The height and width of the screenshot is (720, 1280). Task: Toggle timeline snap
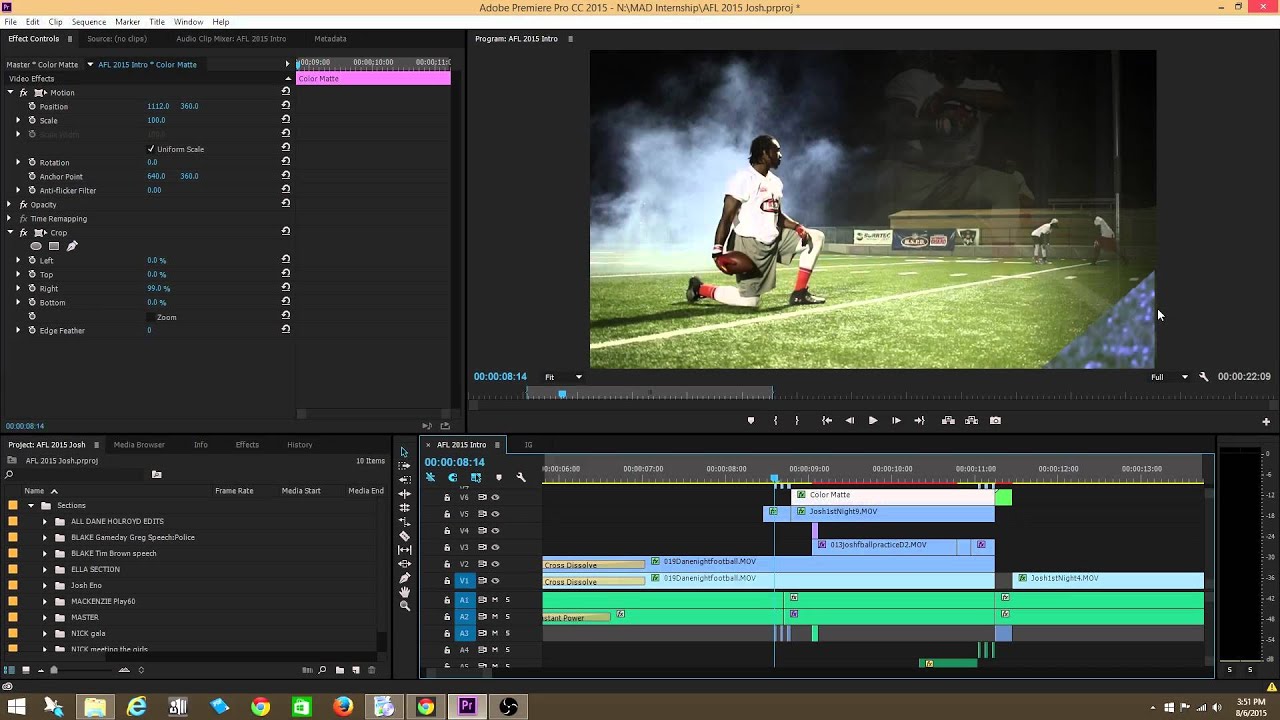coord(453,477)
